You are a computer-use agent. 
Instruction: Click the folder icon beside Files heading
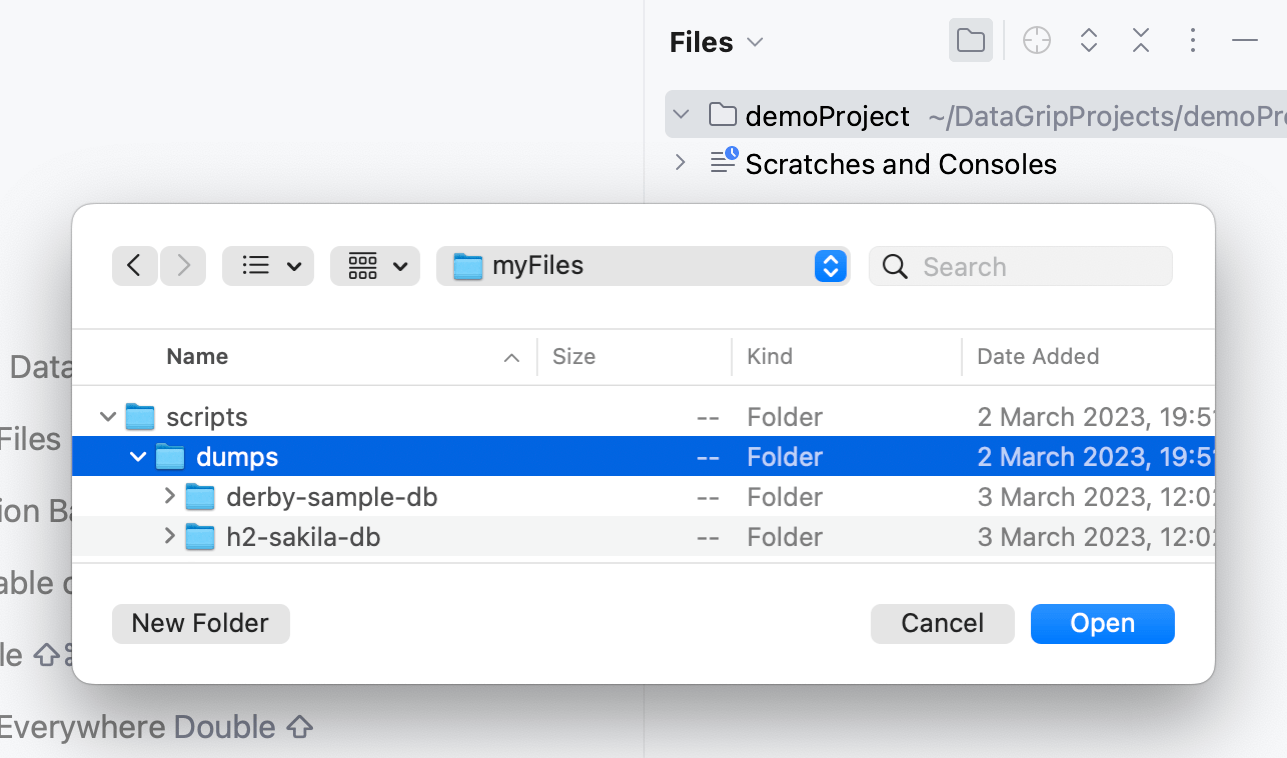tap(970, 40)
